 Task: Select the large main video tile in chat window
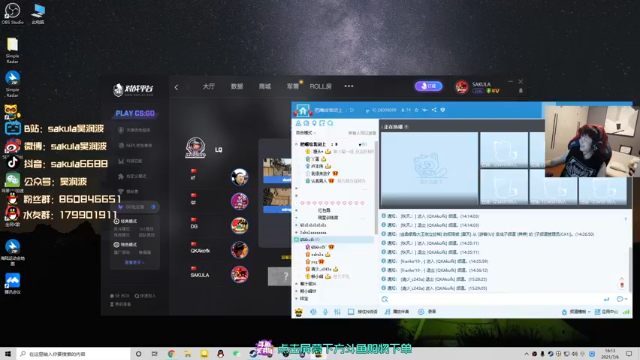429,169
